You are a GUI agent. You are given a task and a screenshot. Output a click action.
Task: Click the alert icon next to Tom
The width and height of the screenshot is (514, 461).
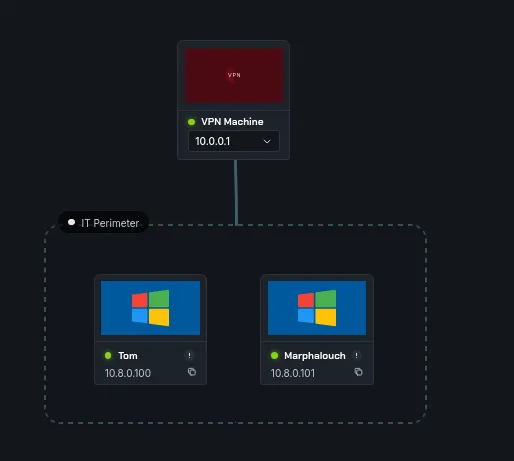(189, 356)
